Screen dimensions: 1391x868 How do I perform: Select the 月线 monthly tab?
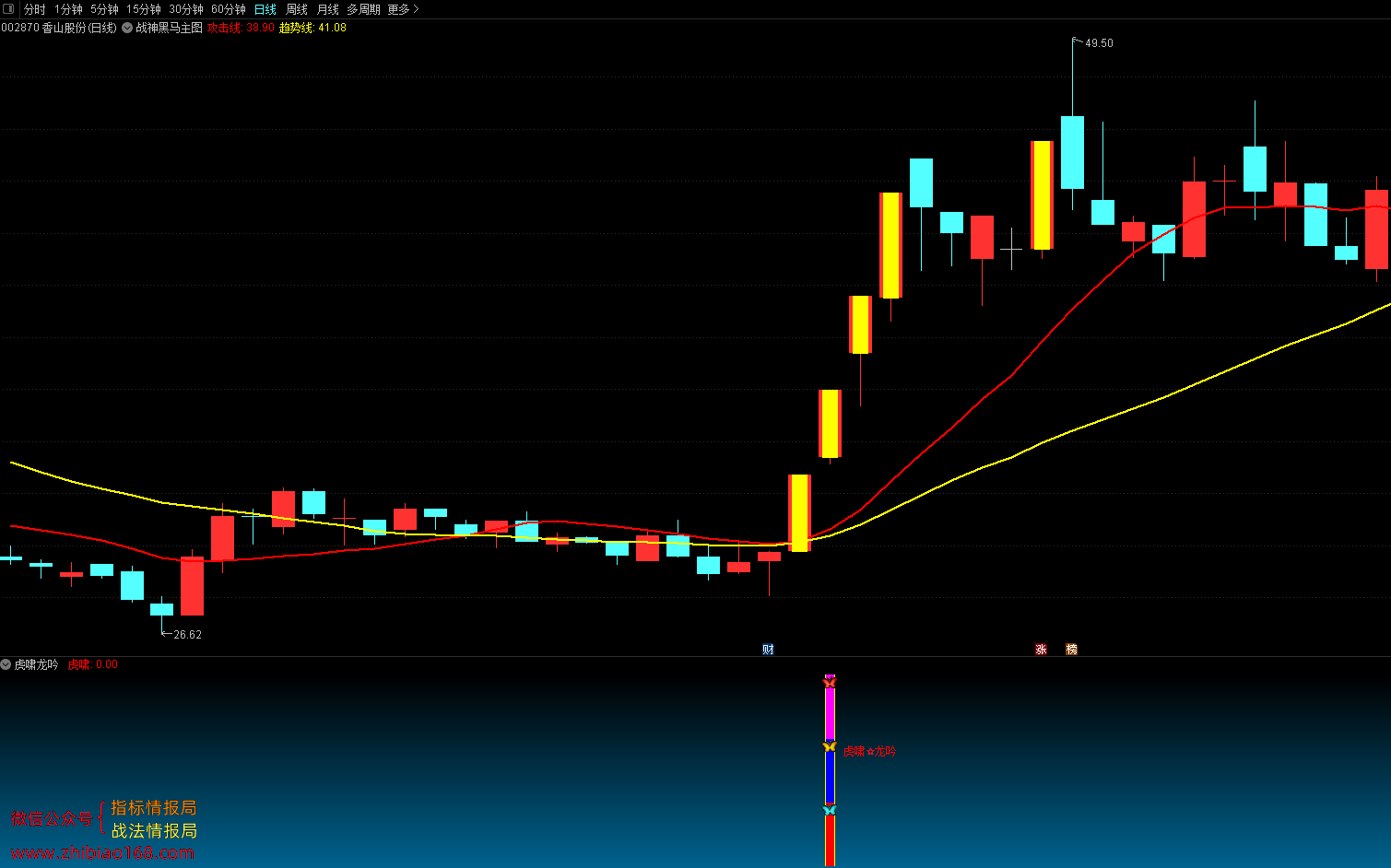[x=328, y=9]
